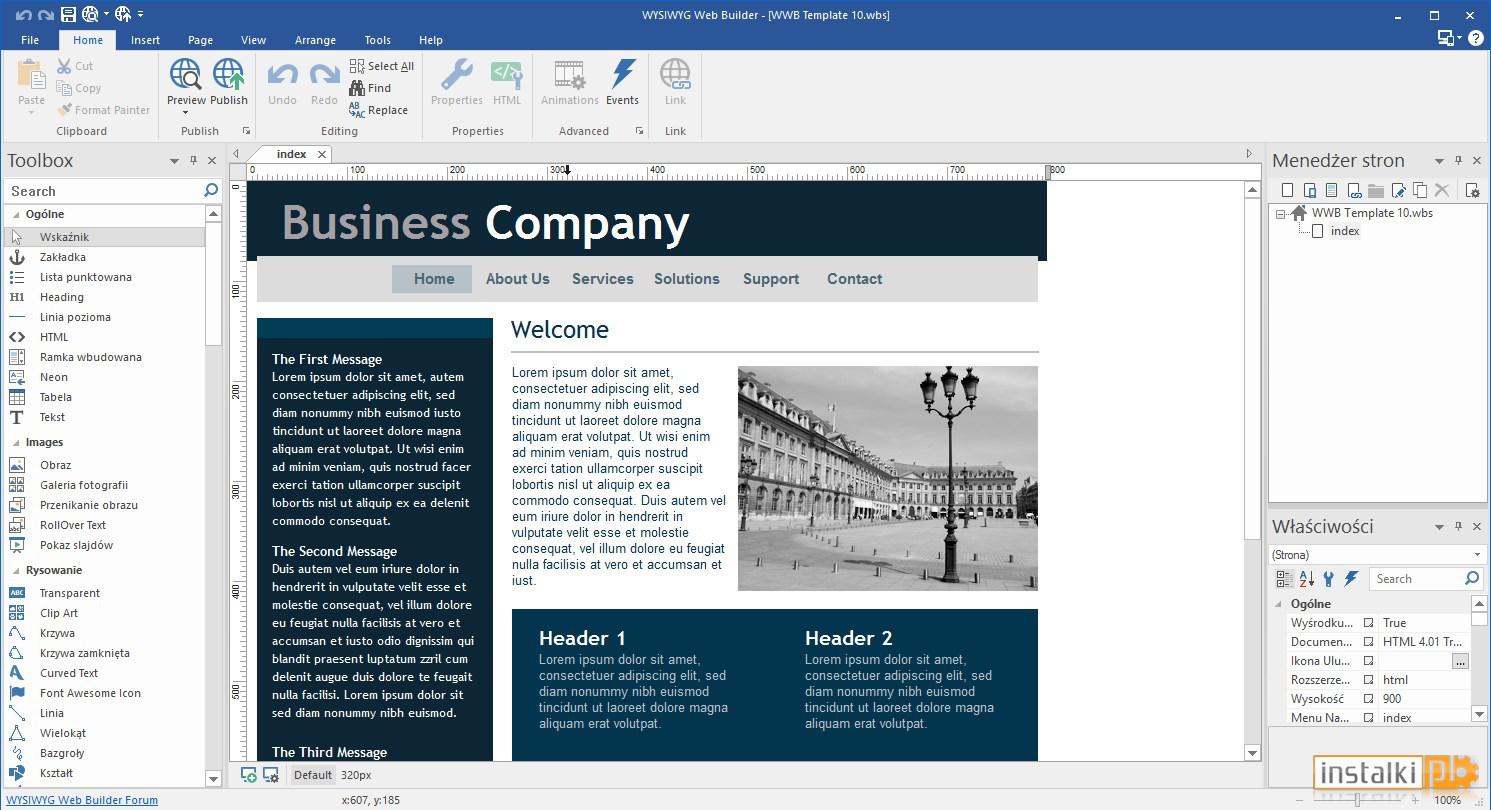Click the new page icon in Menedżer stron
1491x810 pixels.
point(1287,190)
